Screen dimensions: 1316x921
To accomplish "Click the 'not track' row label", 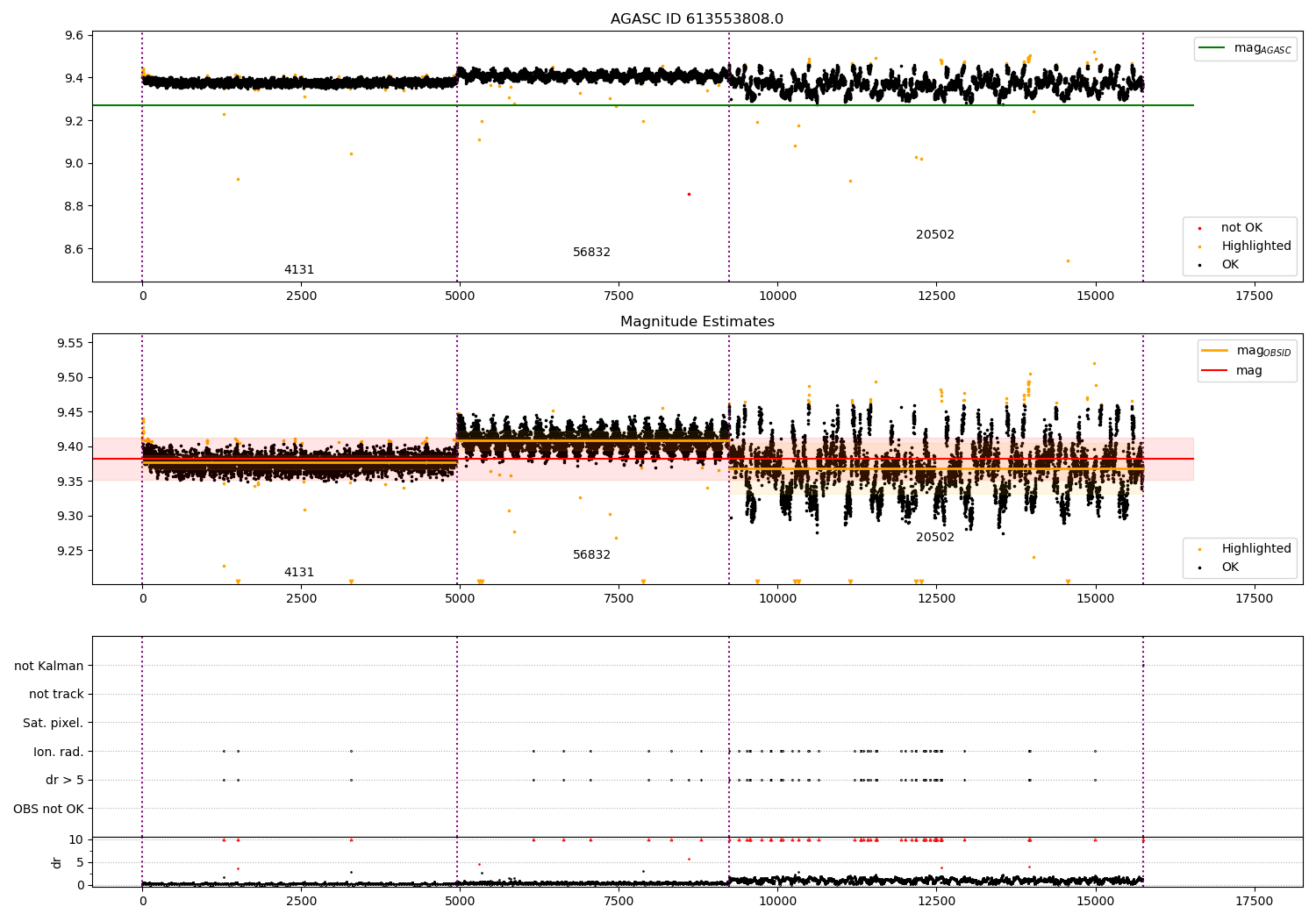I will 56,695.
